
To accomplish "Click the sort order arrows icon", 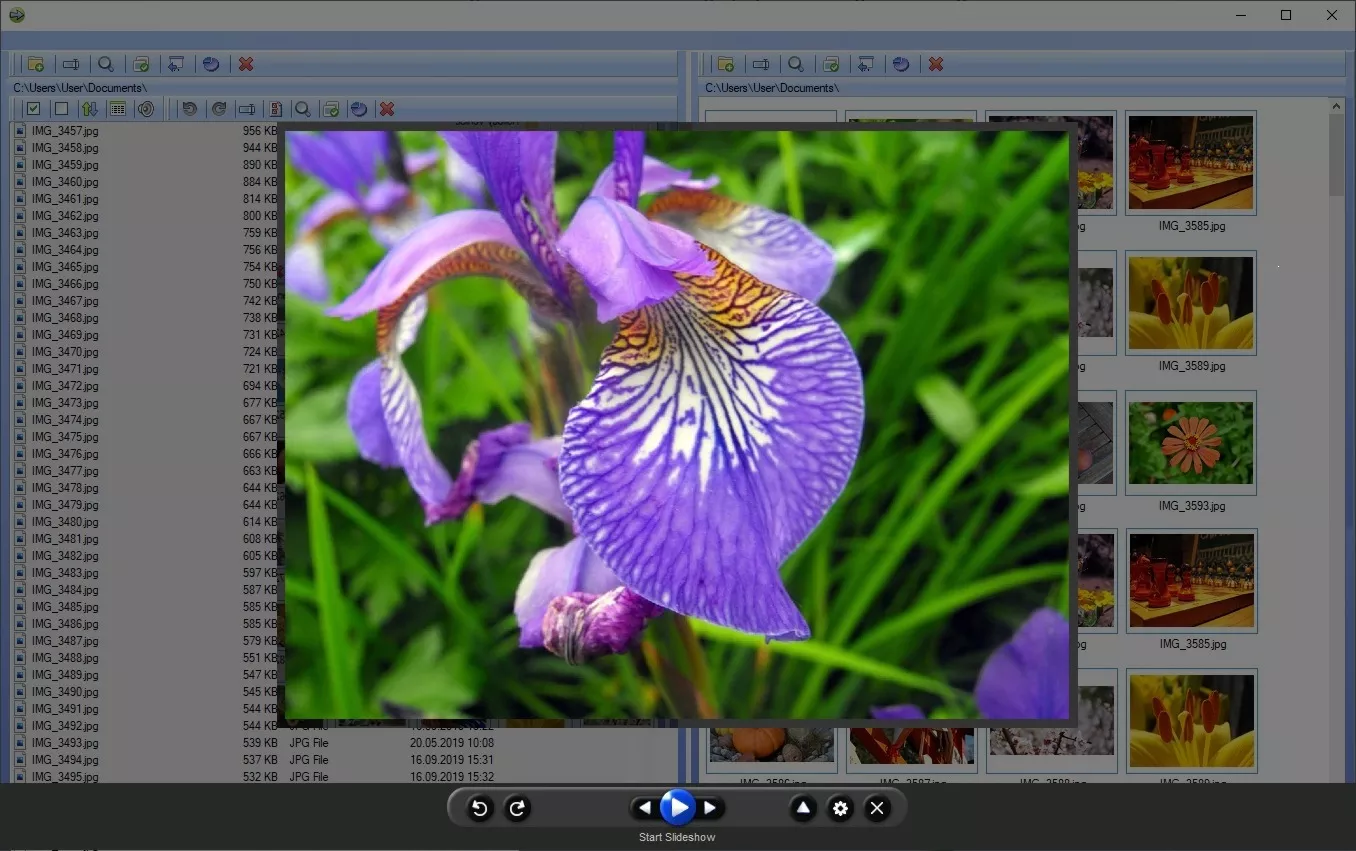I will coord(89,109).
